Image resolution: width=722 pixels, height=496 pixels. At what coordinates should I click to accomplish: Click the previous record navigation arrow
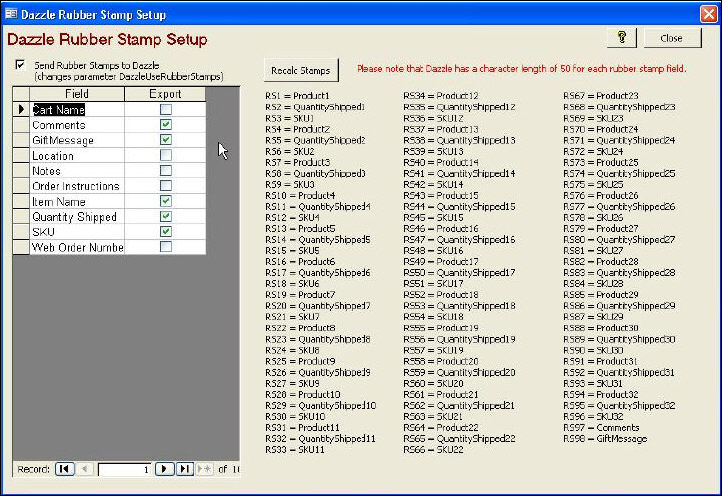point(85,469)
